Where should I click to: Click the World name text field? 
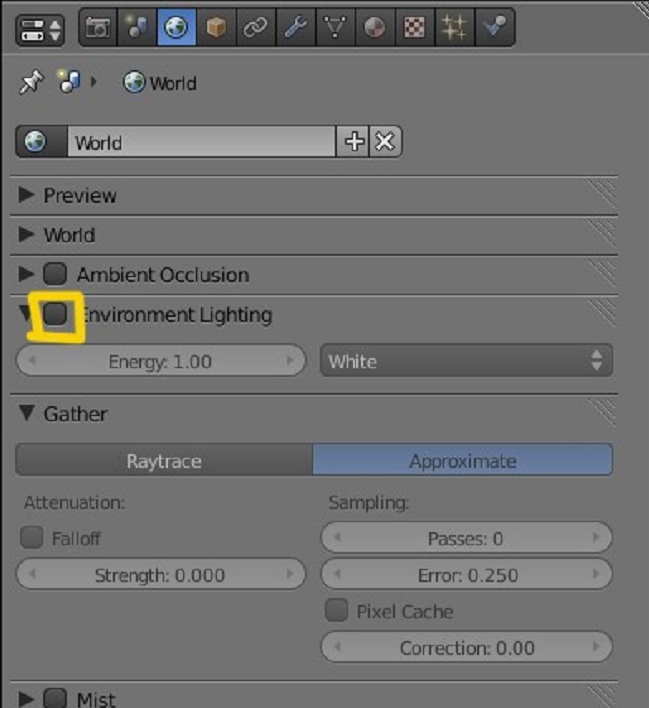coord(200,142)
